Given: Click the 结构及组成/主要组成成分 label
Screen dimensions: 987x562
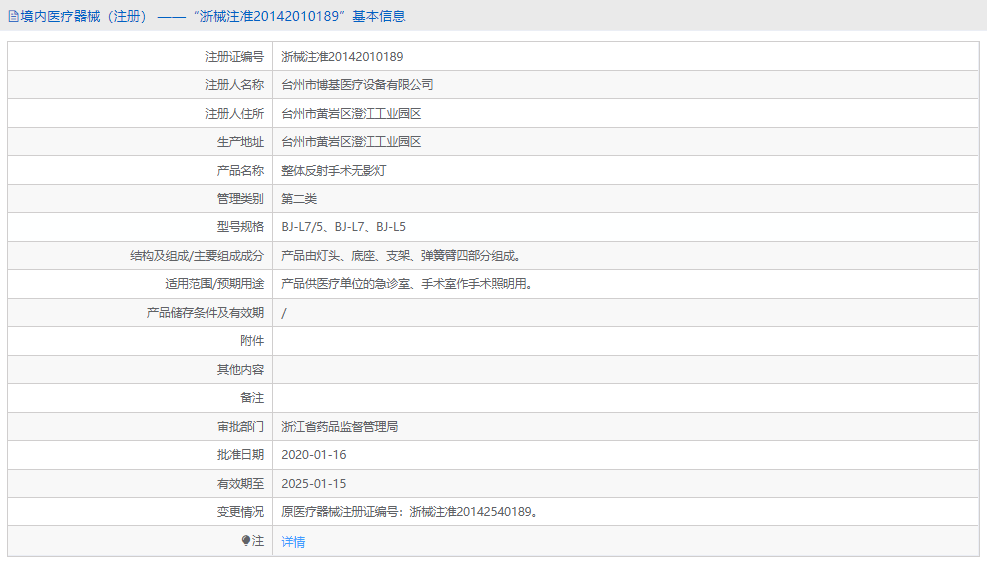Looking at the screenshot, I should pos(197,256).
